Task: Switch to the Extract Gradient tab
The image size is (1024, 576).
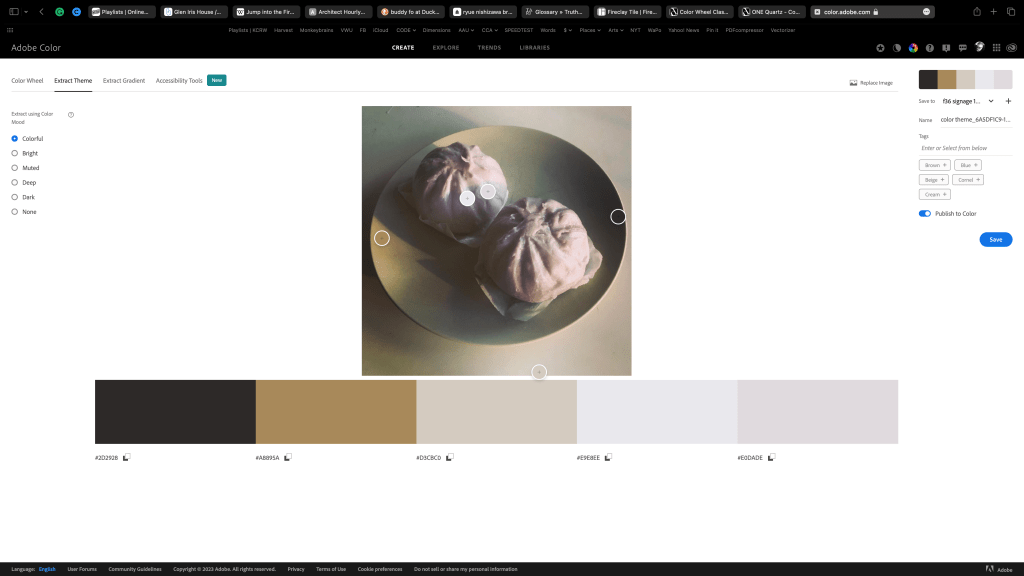Action: tap(124, 80)
